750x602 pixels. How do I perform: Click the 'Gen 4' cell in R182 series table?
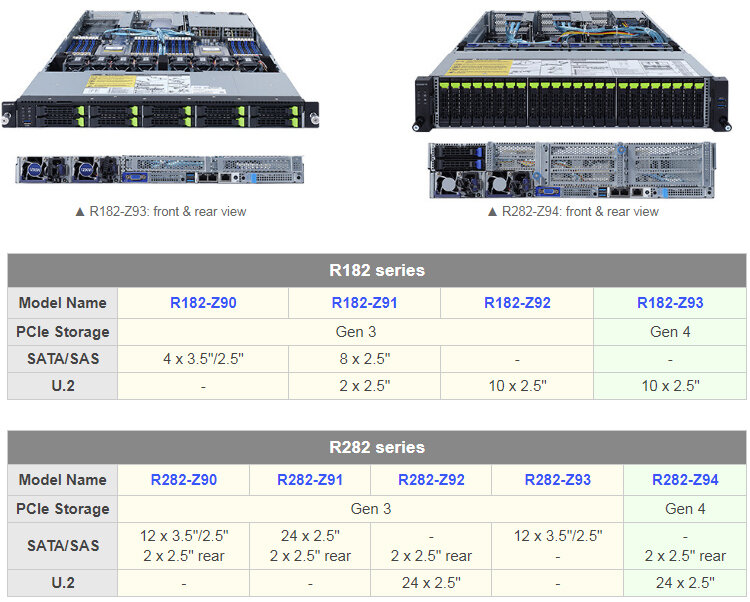(670, 331)
